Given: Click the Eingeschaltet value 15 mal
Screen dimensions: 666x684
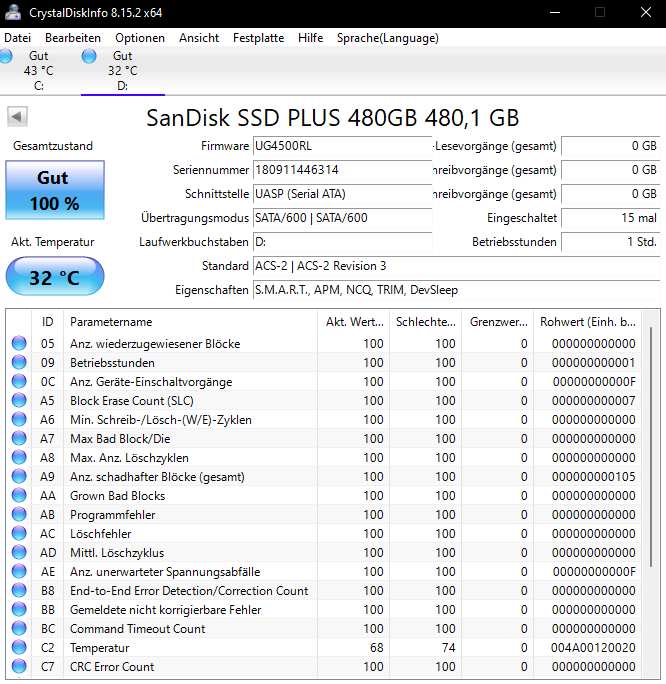Looking at the screenshot, I should [611, 218].
